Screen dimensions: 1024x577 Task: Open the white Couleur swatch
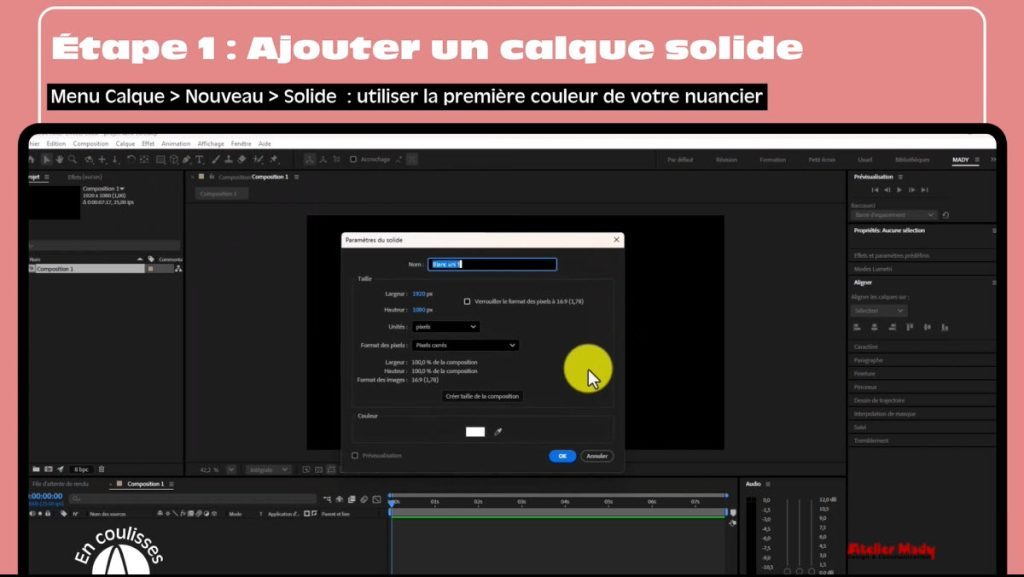[x=475, y=431]
